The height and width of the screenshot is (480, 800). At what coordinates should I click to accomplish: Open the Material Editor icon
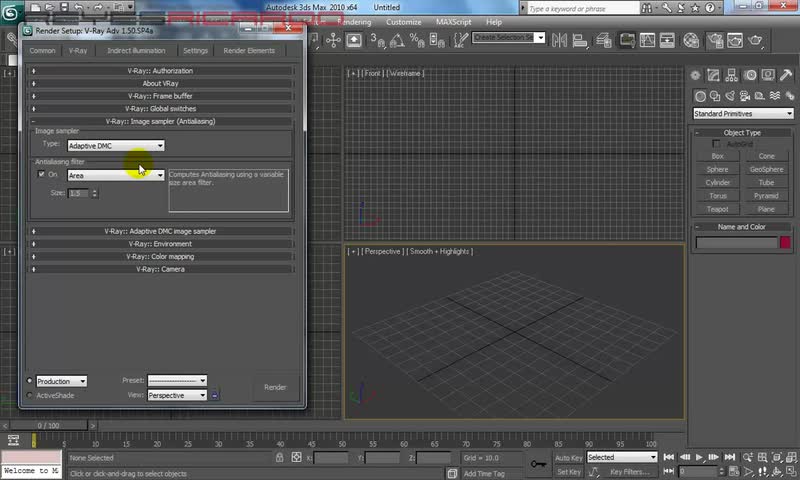coord(691,40)
